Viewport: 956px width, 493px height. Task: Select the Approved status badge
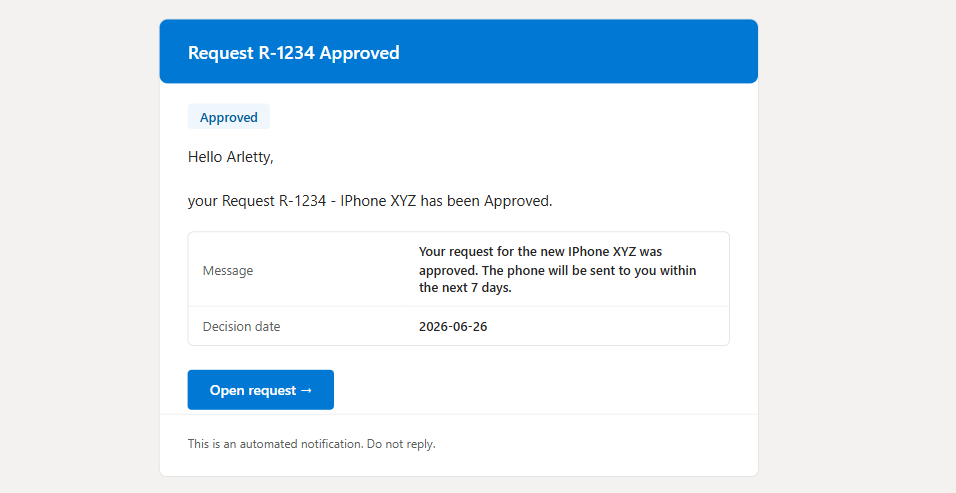pyautogui.click(x=229, y=117)
